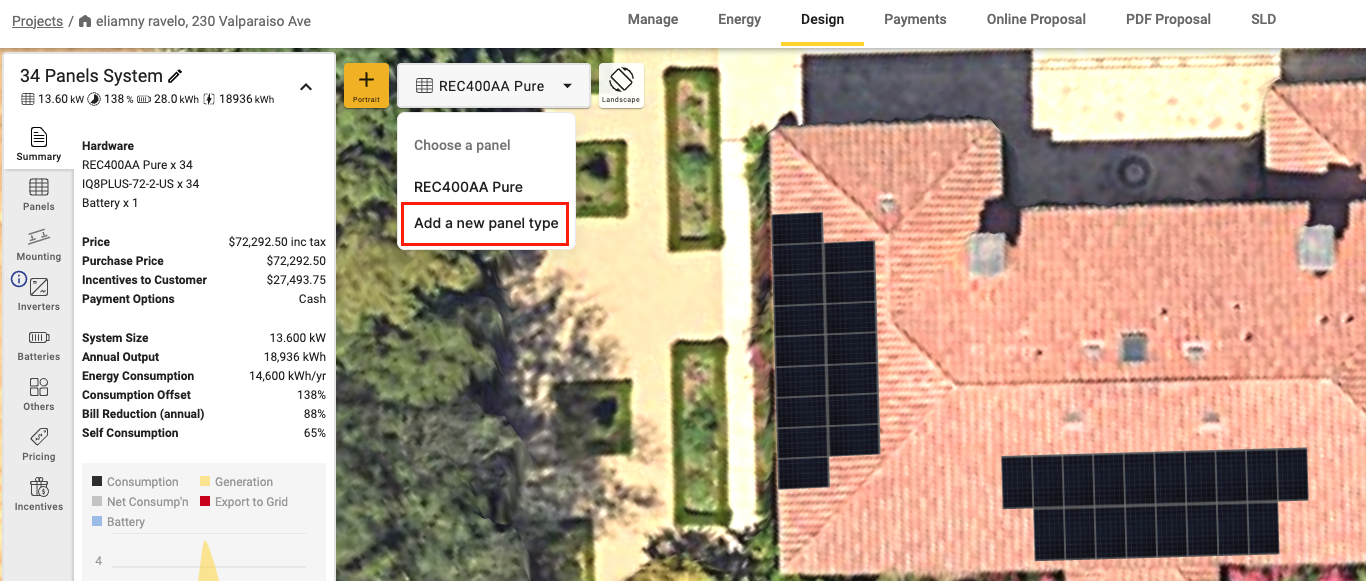Select the Design tab
The image size is (1366, 581).
pyautogui.click(x=822, y=20)
